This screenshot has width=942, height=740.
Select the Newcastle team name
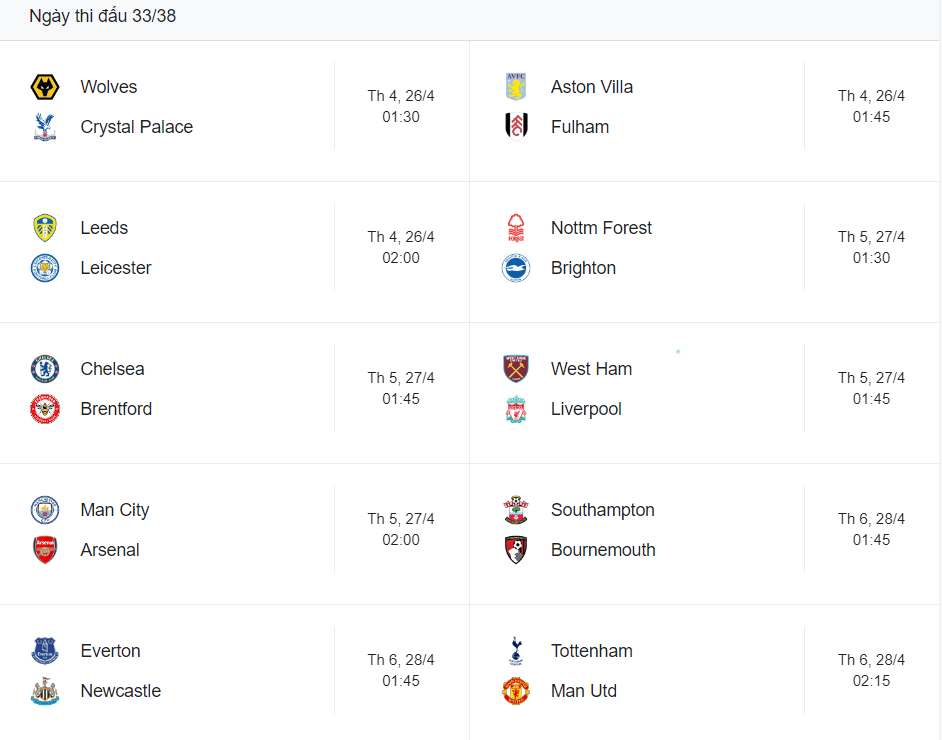click(x=121, y=691)
